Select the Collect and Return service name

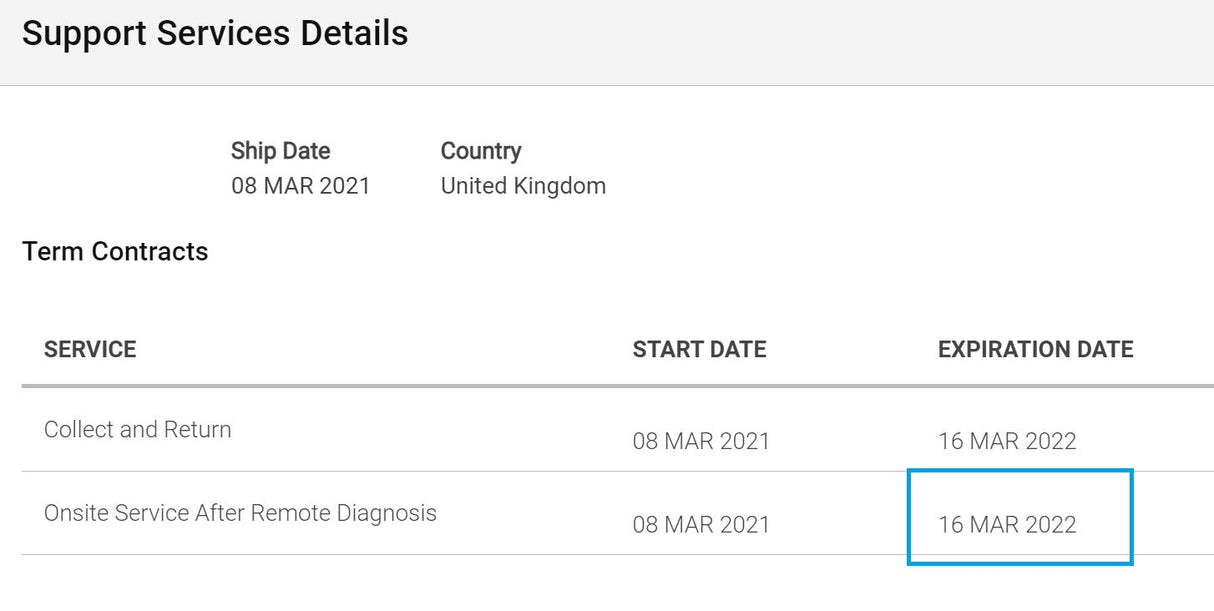137,429
